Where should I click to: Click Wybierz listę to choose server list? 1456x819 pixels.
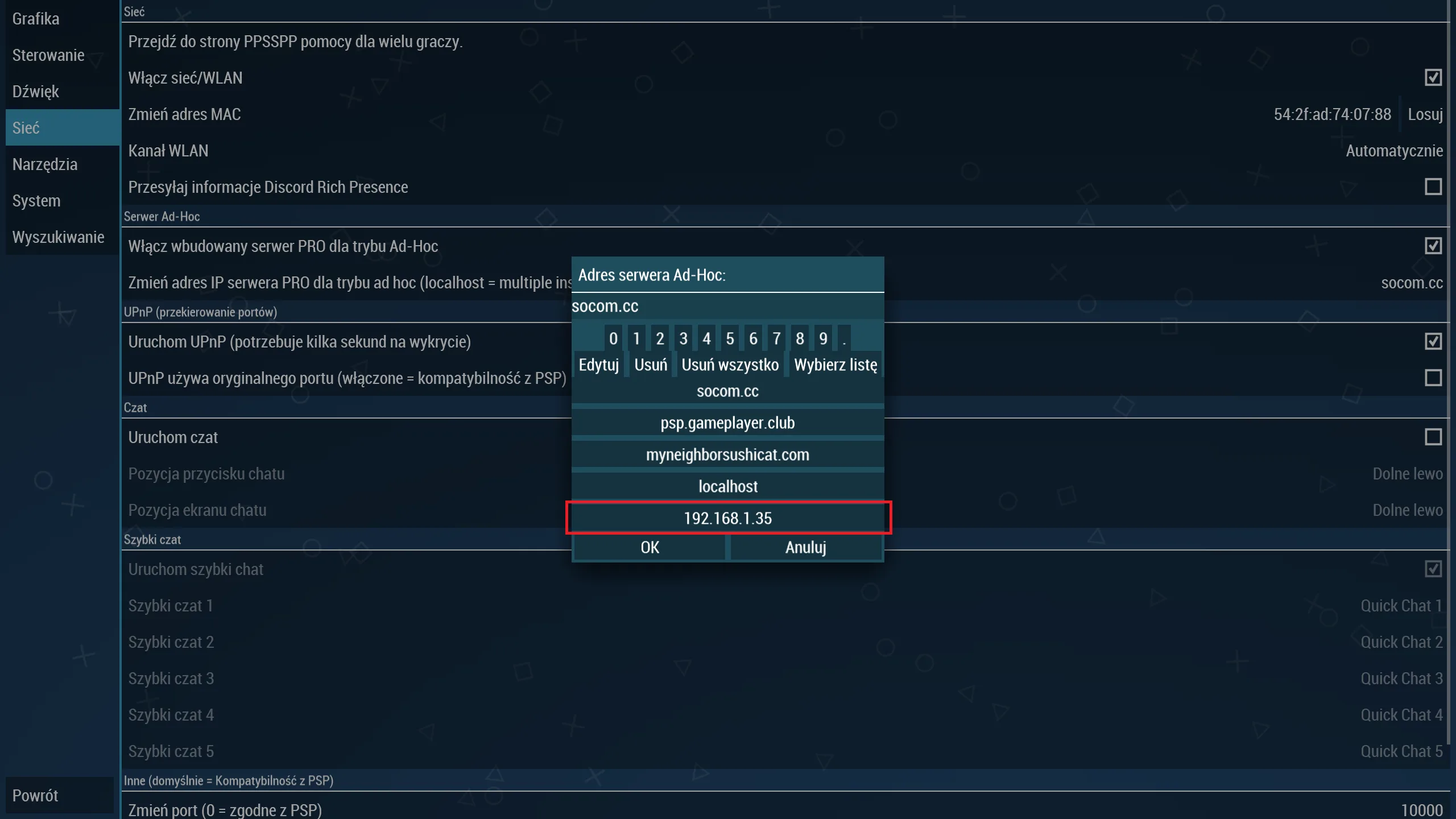click(x=835, y=364)
